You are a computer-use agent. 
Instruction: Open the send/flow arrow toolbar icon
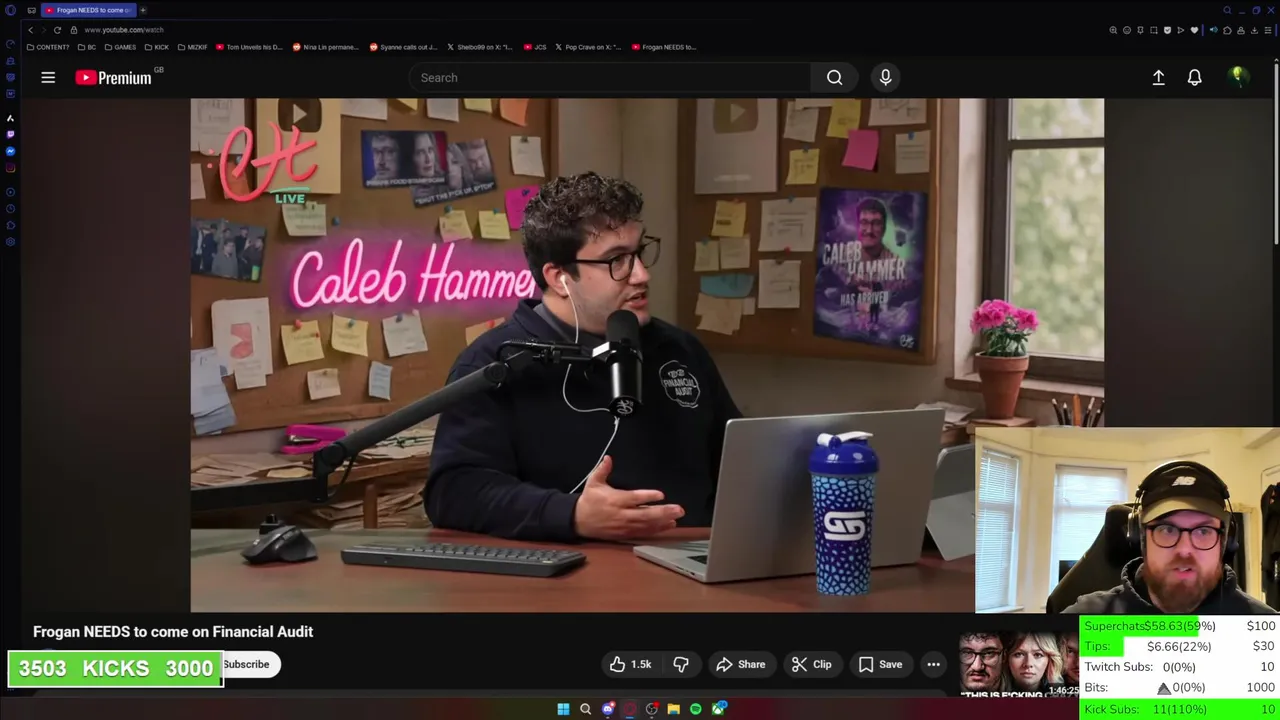pos(1181,30)
